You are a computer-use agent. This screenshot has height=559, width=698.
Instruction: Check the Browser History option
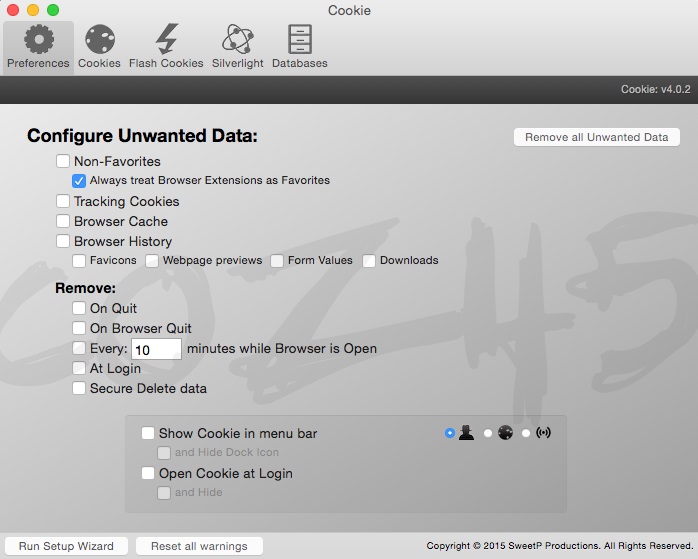(63, 241)
